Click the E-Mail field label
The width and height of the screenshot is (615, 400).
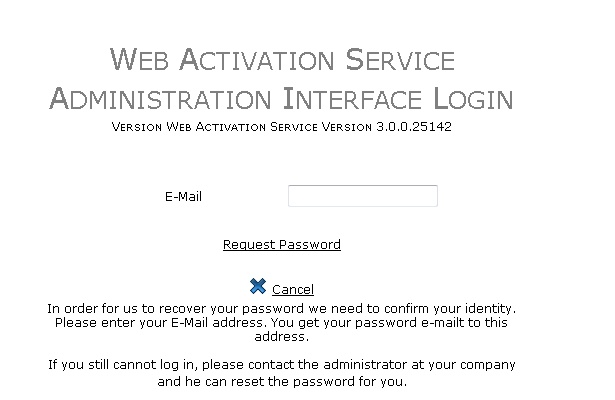tap(183, 196)
